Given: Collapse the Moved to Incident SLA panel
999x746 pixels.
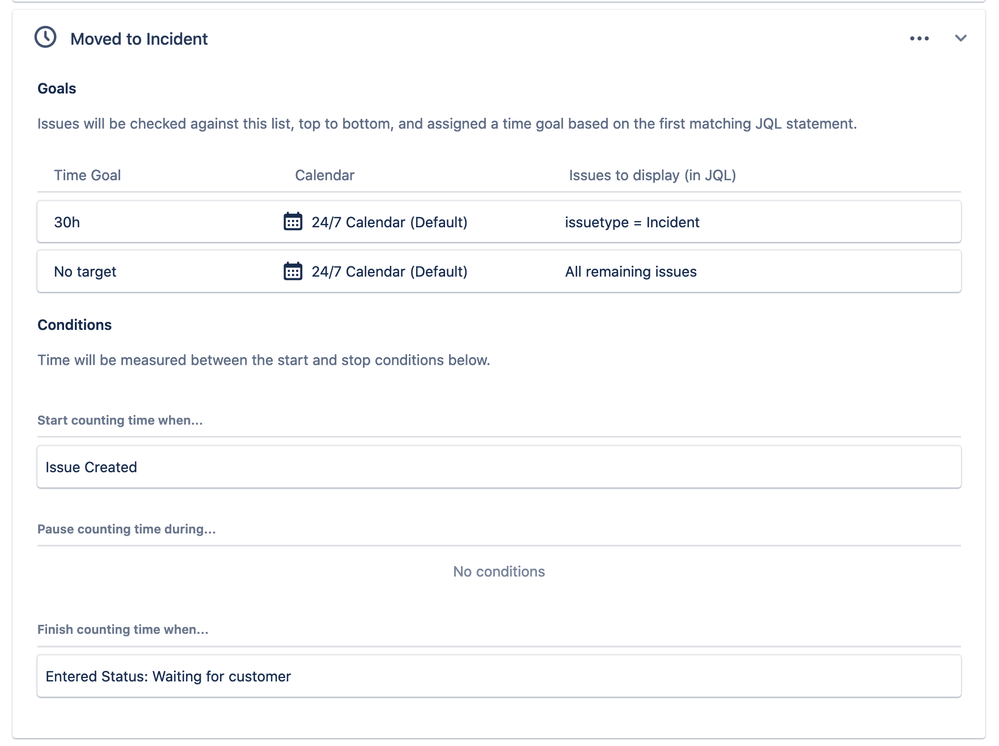Looking at the screenshot, I should [960, 39].
